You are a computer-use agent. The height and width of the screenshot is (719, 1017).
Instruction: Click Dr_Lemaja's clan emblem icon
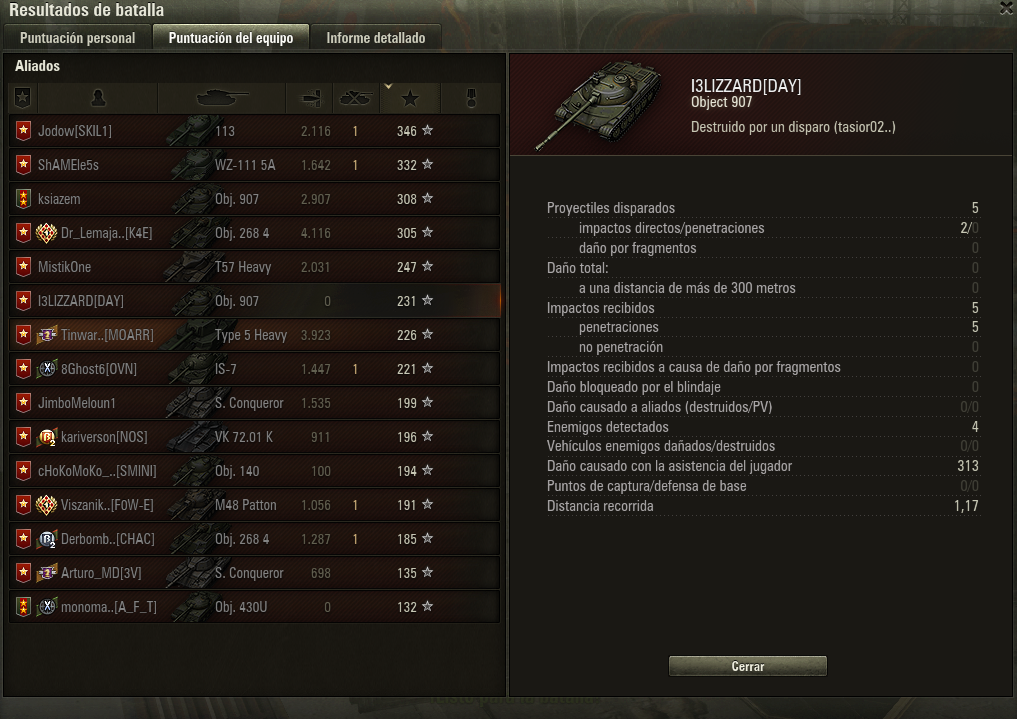click(x=46, y=233)
